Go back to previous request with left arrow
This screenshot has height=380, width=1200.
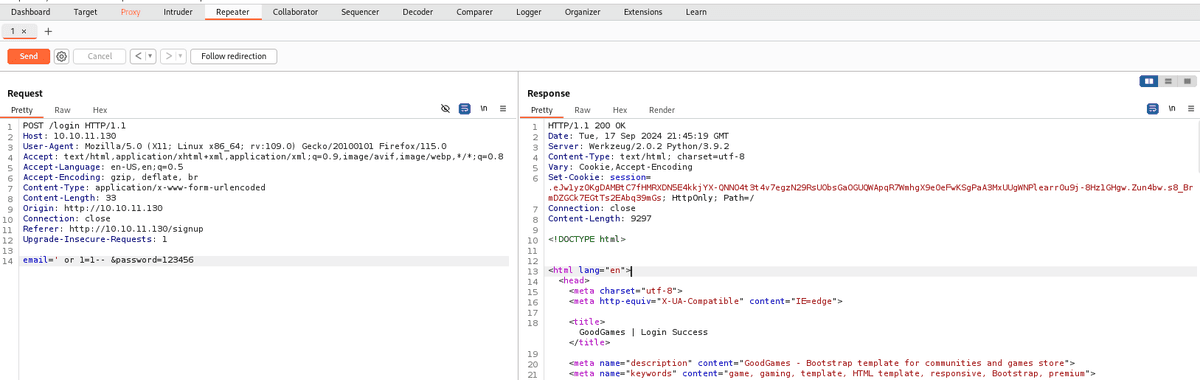coord(138,56)
